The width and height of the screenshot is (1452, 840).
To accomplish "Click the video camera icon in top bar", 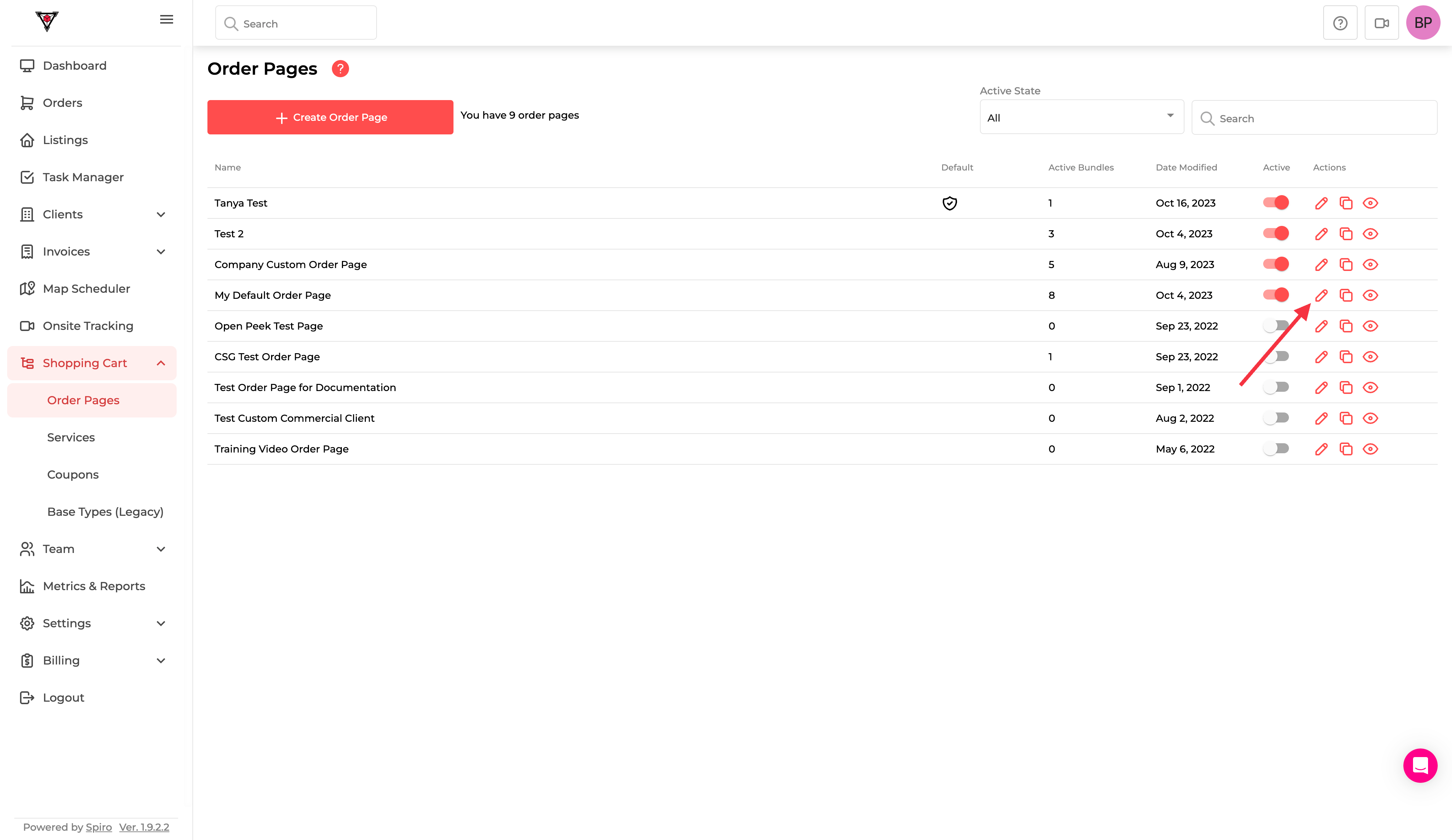I will pyautogui.click(x=1382, y=23).
